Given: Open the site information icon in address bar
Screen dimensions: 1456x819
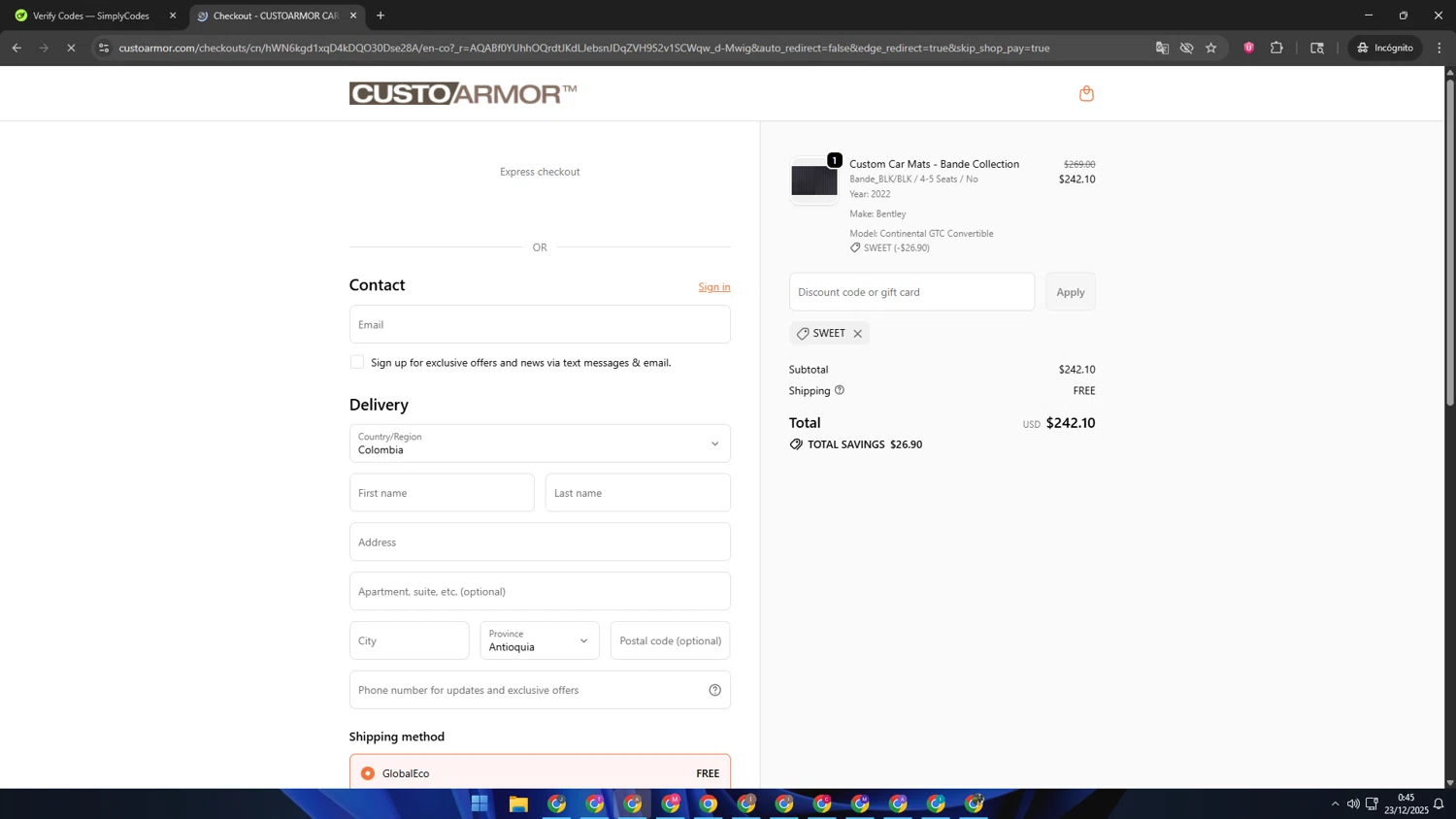Looking at the screenshot, I should click(104, 48).
